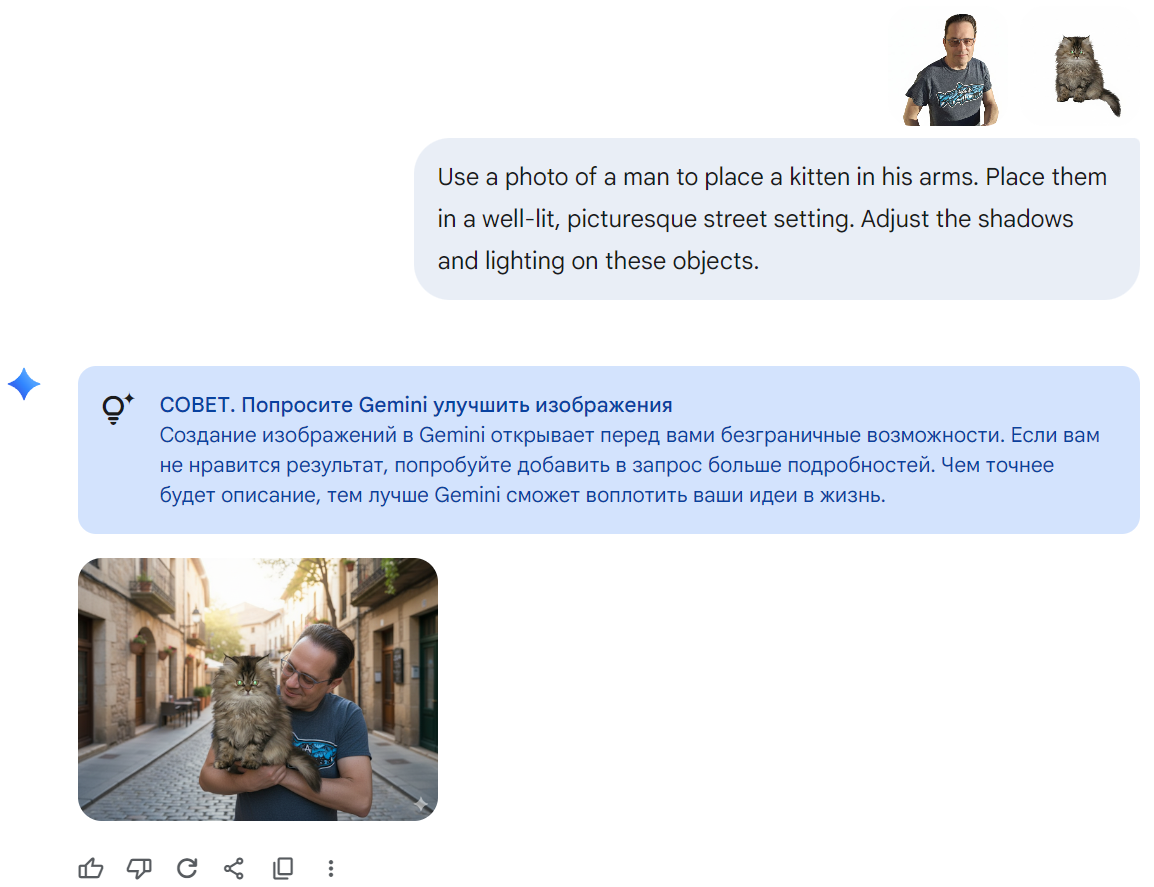Click the prompt line starting 'Use a photo'

click(772, 177)
